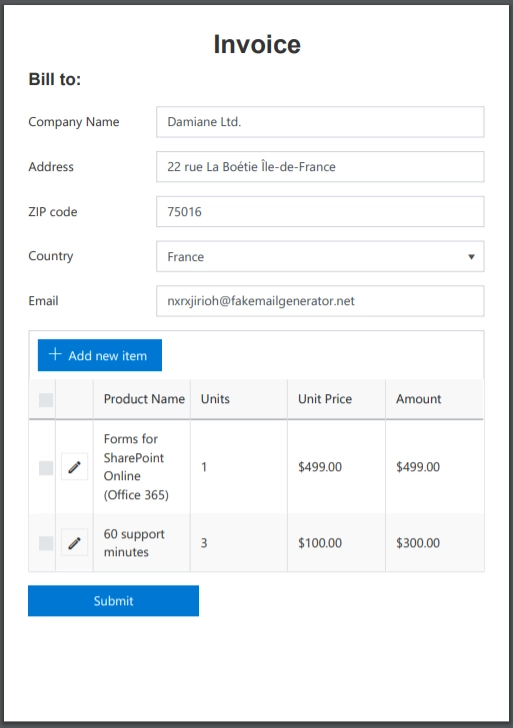Image resolution: width=513 pixels, height=728 pixels.
Task: Focus the Address text field
Action: coord(320,167)
